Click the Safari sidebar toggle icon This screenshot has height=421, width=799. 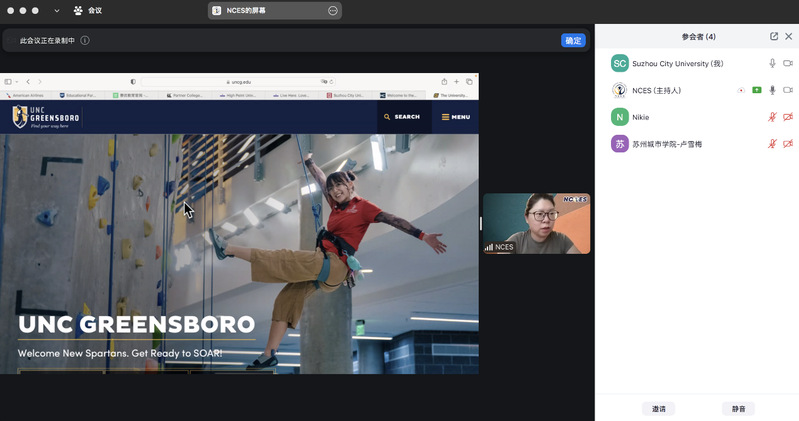pos(9,81)
